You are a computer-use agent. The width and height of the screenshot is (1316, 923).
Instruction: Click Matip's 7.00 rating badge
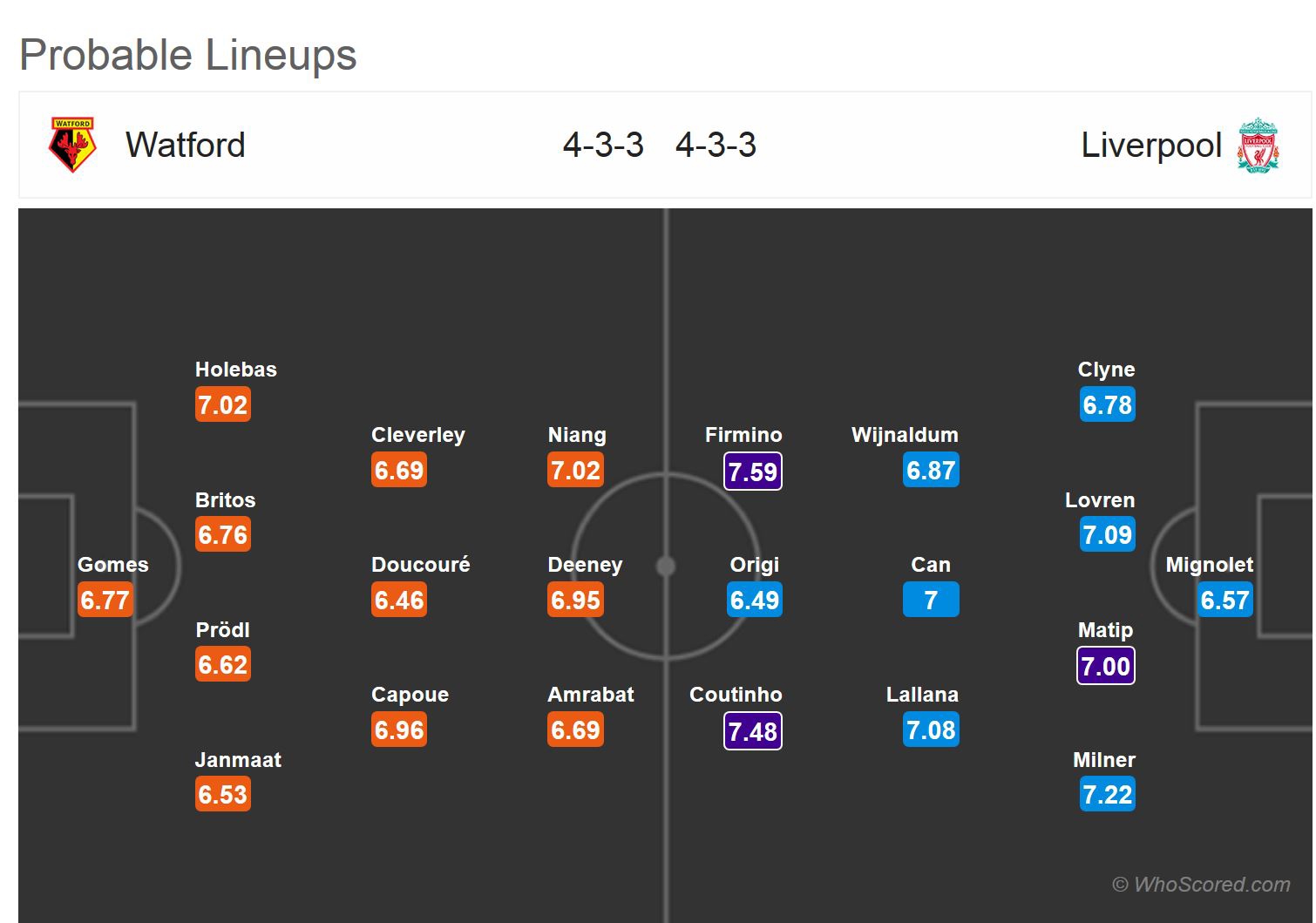click(x=1106, y=666)
